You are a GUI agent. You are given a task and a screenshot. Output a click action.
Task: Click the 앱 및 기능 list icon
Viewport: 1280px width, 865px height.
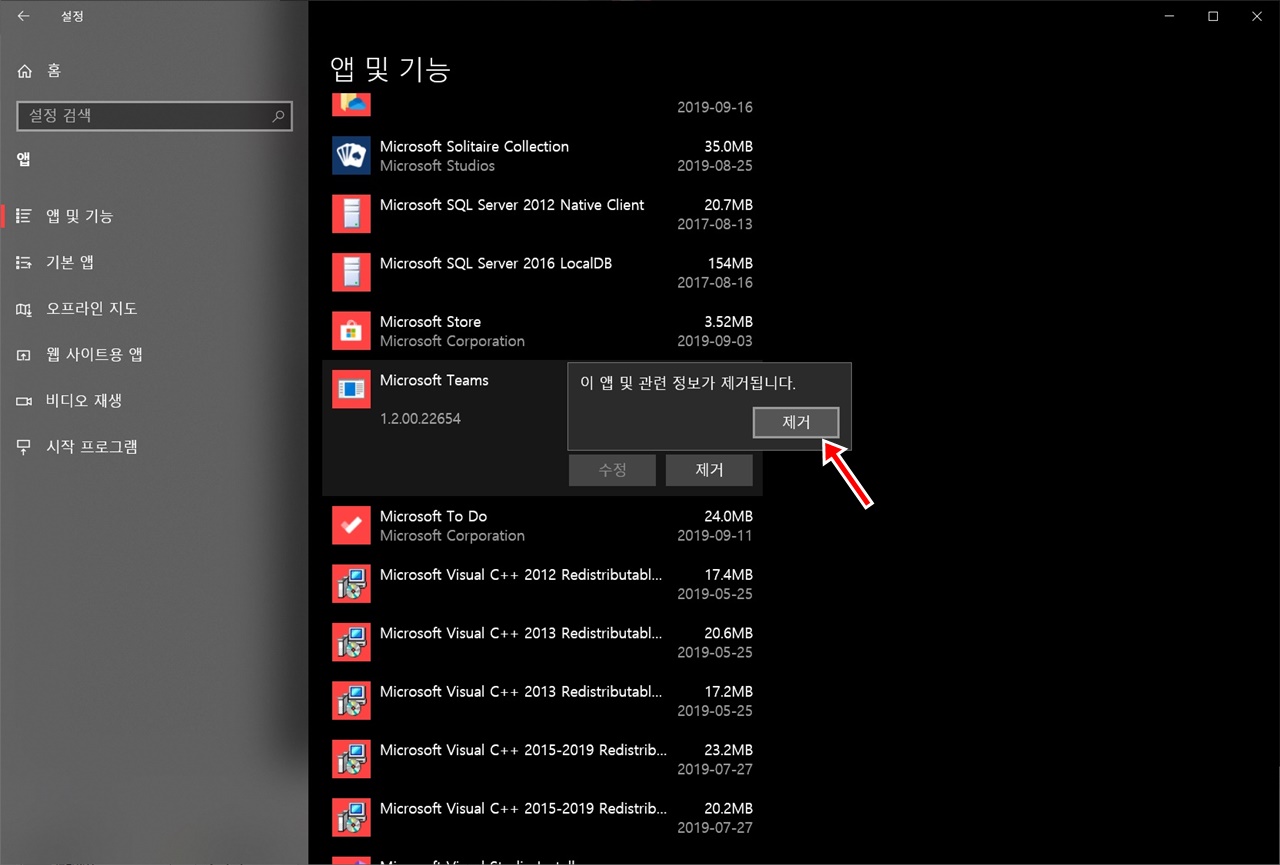pyautogui.click(x=24, y=216)
